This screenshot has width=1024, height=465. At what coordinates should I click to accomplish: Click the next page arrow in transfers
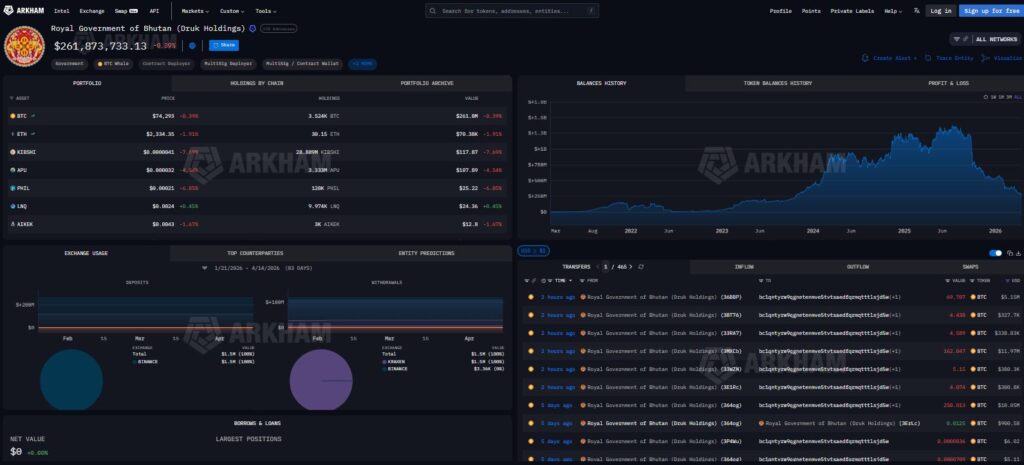pyautogui.click(x=629, y=267)
